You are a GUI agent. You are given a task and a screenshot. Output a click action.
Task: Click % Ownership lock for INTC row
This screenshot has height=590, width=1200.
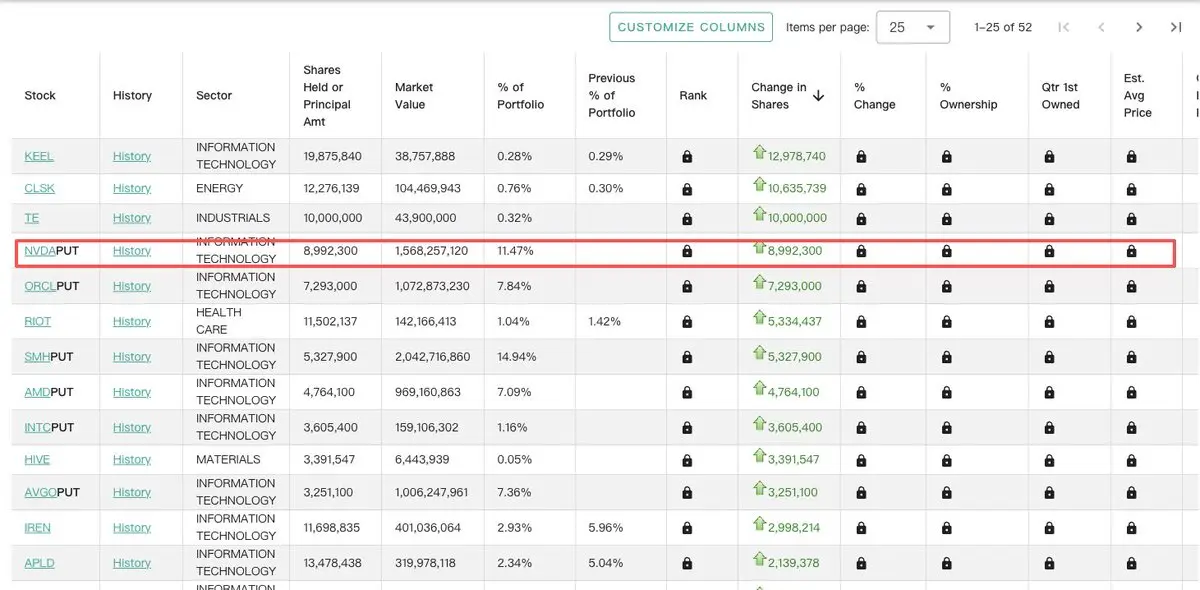(946, 428)
